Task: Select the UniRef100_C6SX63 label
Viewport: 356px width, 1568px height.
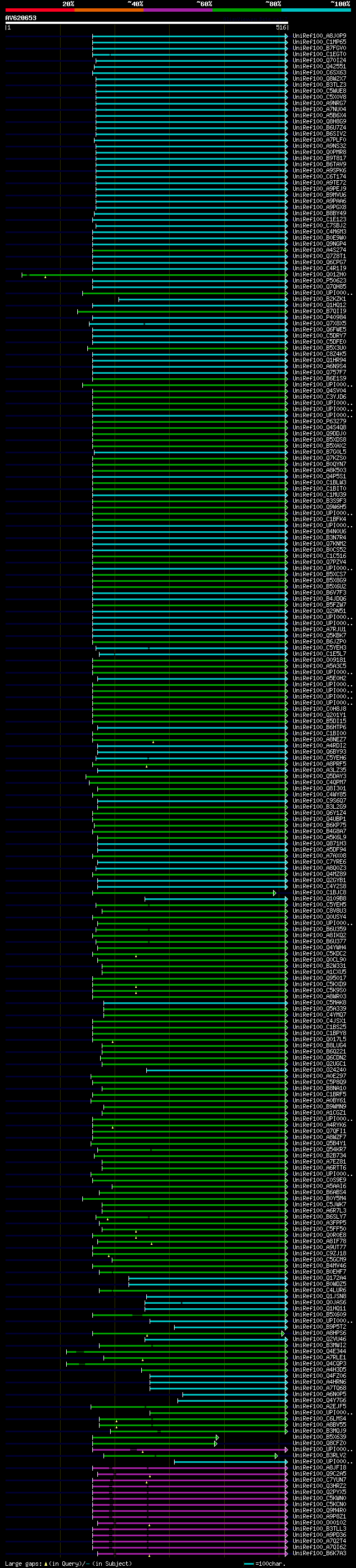Action: (x=319, y=72)
